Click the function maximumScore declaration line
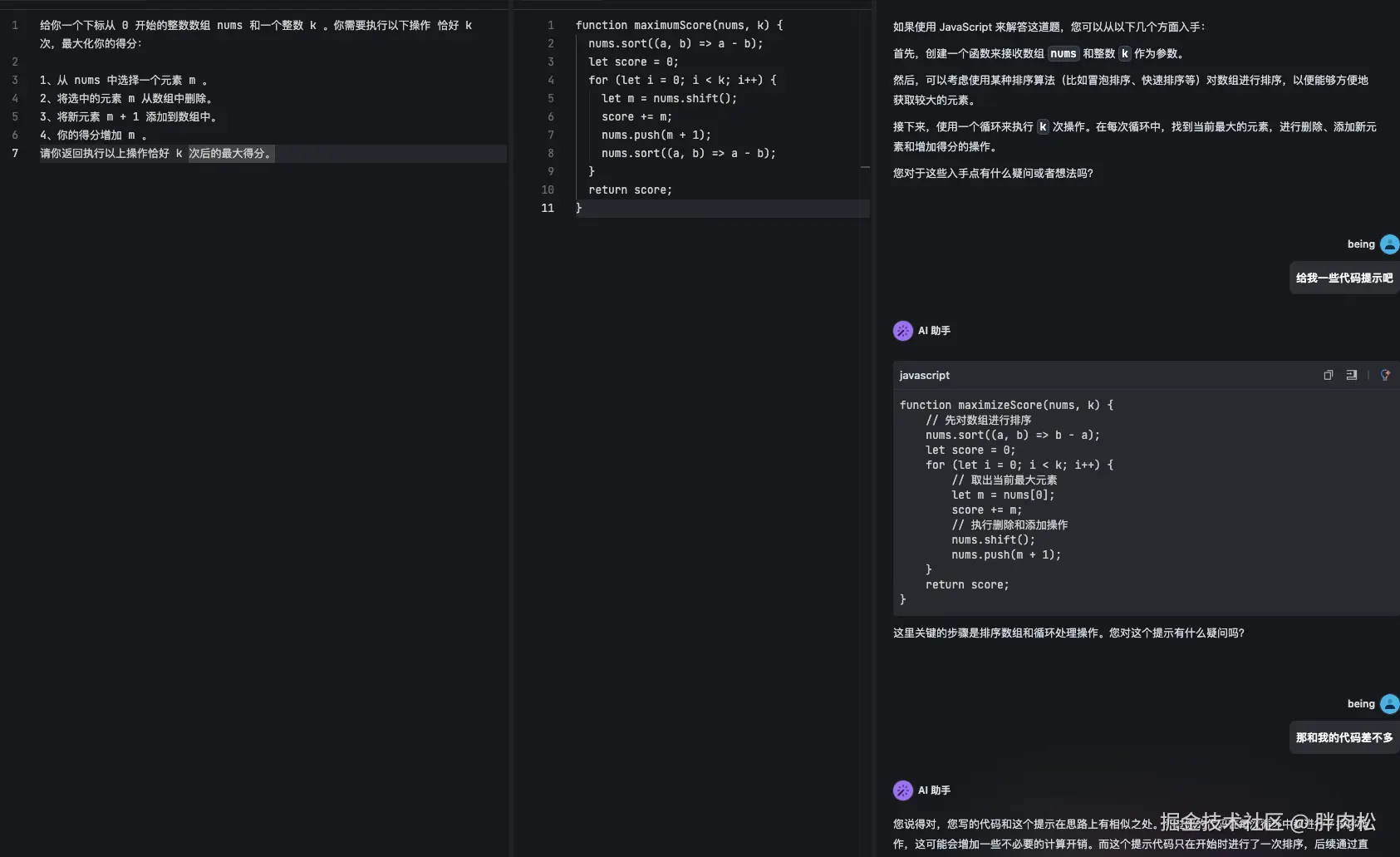The image size is (1400, 857). point(680,25)
